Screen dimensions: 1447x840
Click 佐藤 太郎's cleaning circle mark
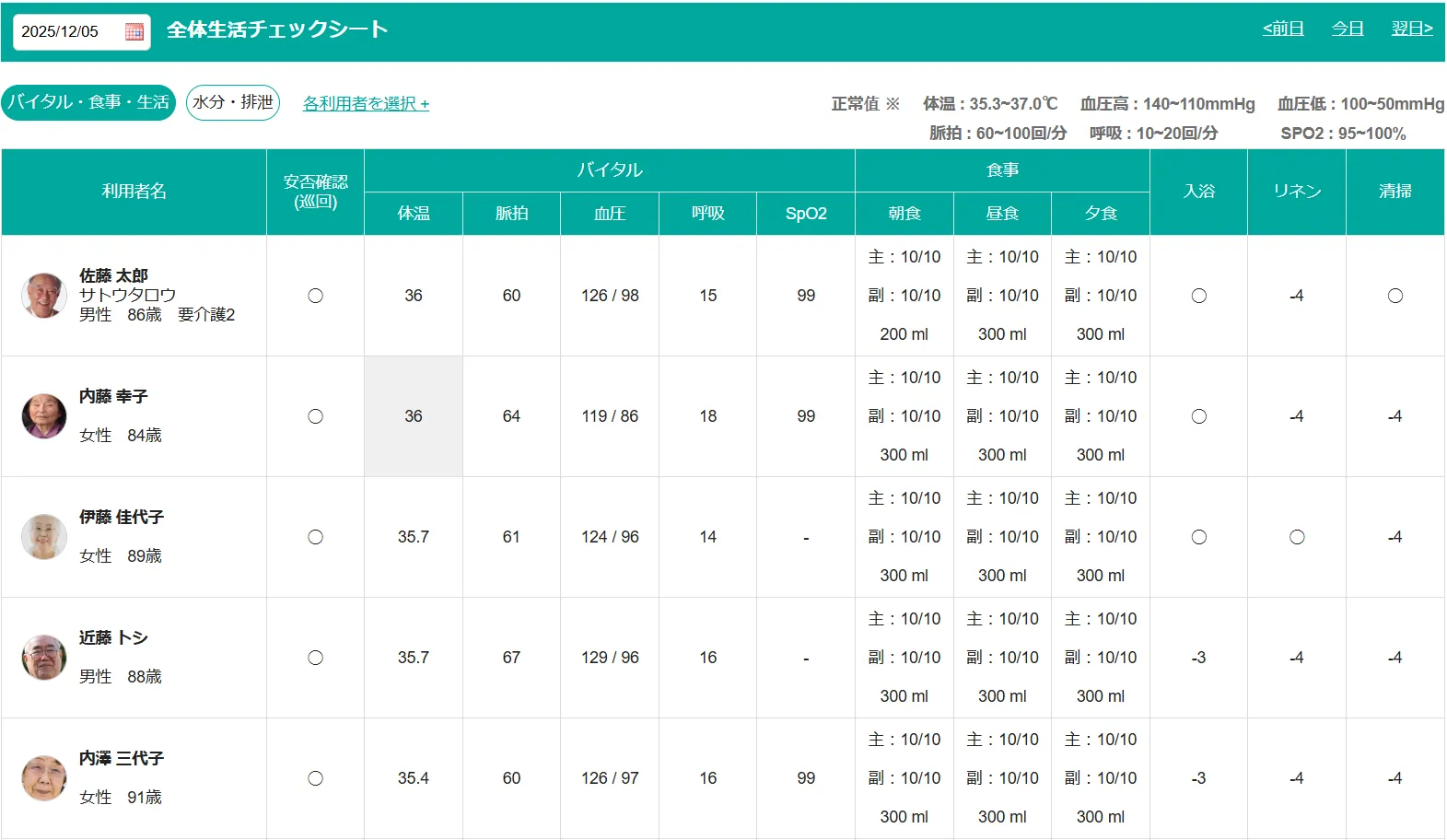[x=1395, y=296]
